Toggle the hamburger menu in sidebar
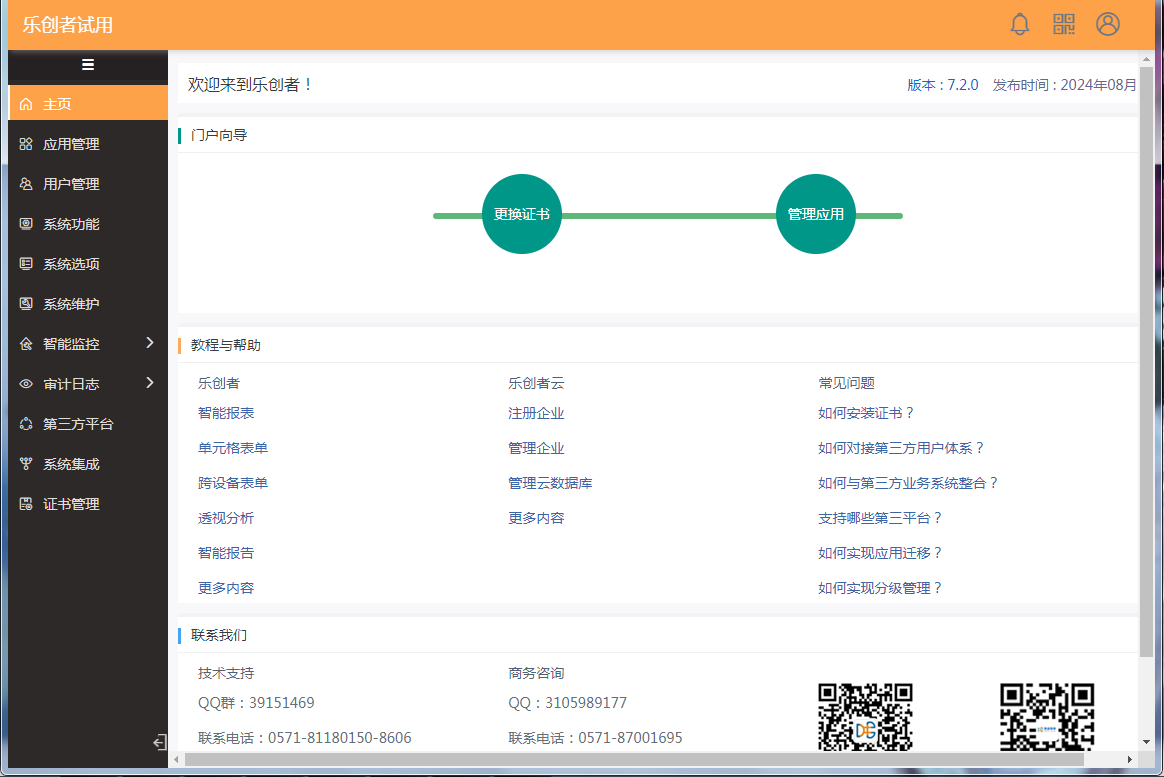 [88, 65]
